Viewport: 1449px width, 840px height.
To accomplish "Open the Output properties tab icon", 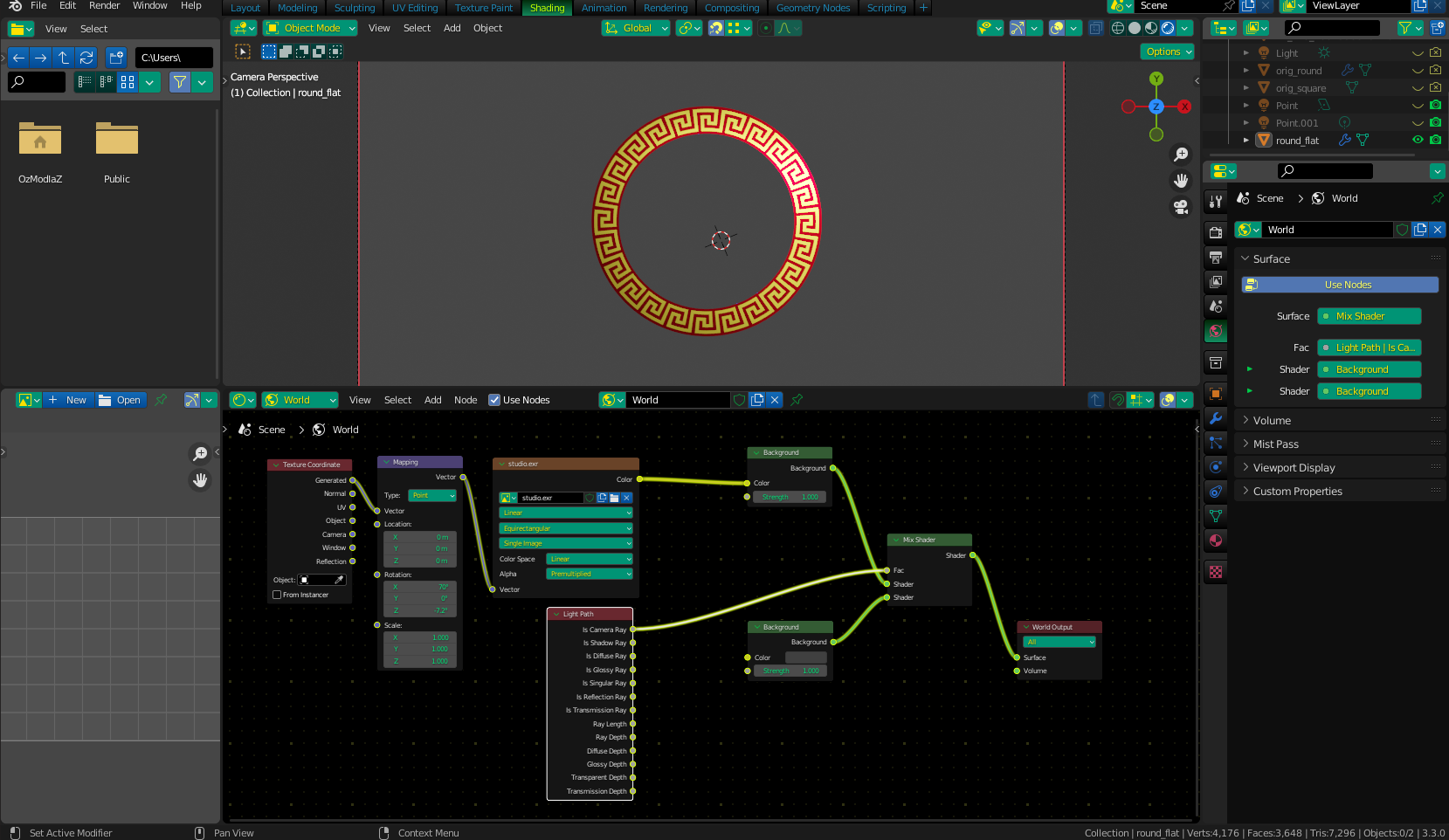I will 1216,258.
